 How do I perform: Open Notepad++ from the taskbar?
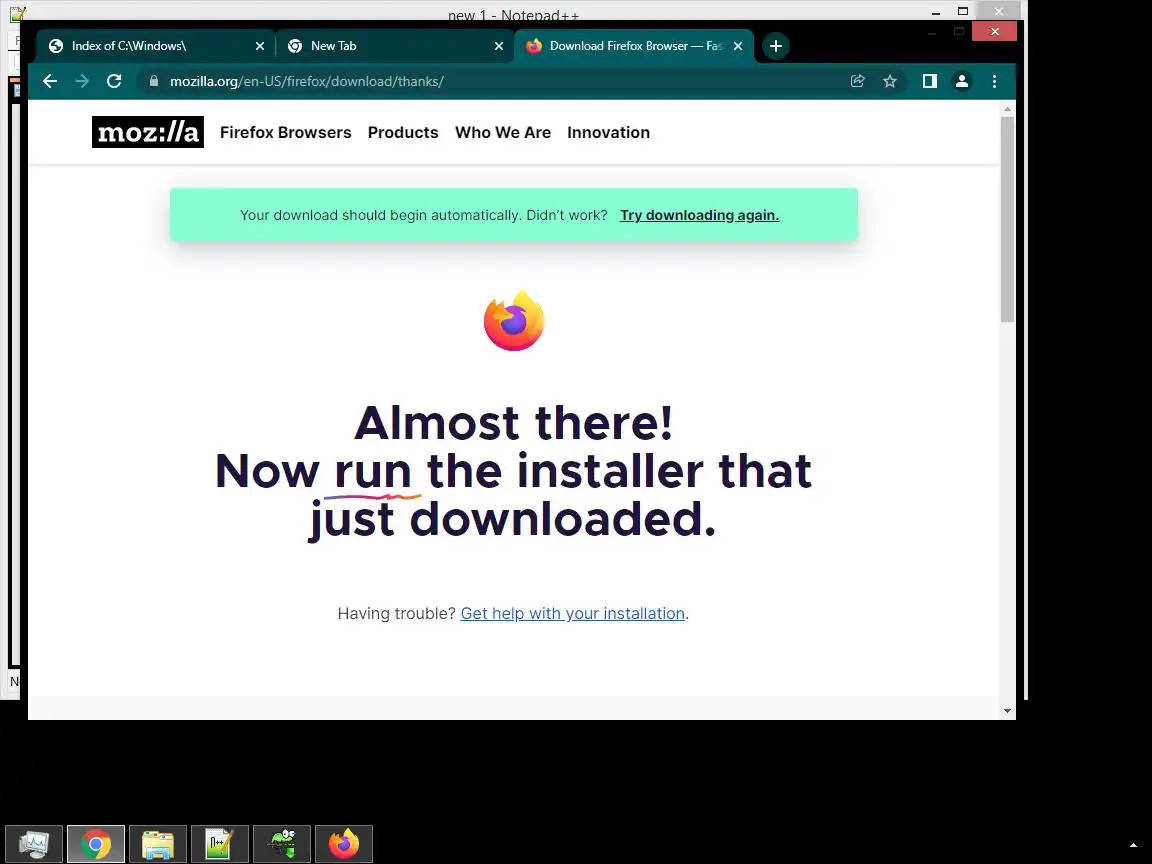click(x=220, y=843)
